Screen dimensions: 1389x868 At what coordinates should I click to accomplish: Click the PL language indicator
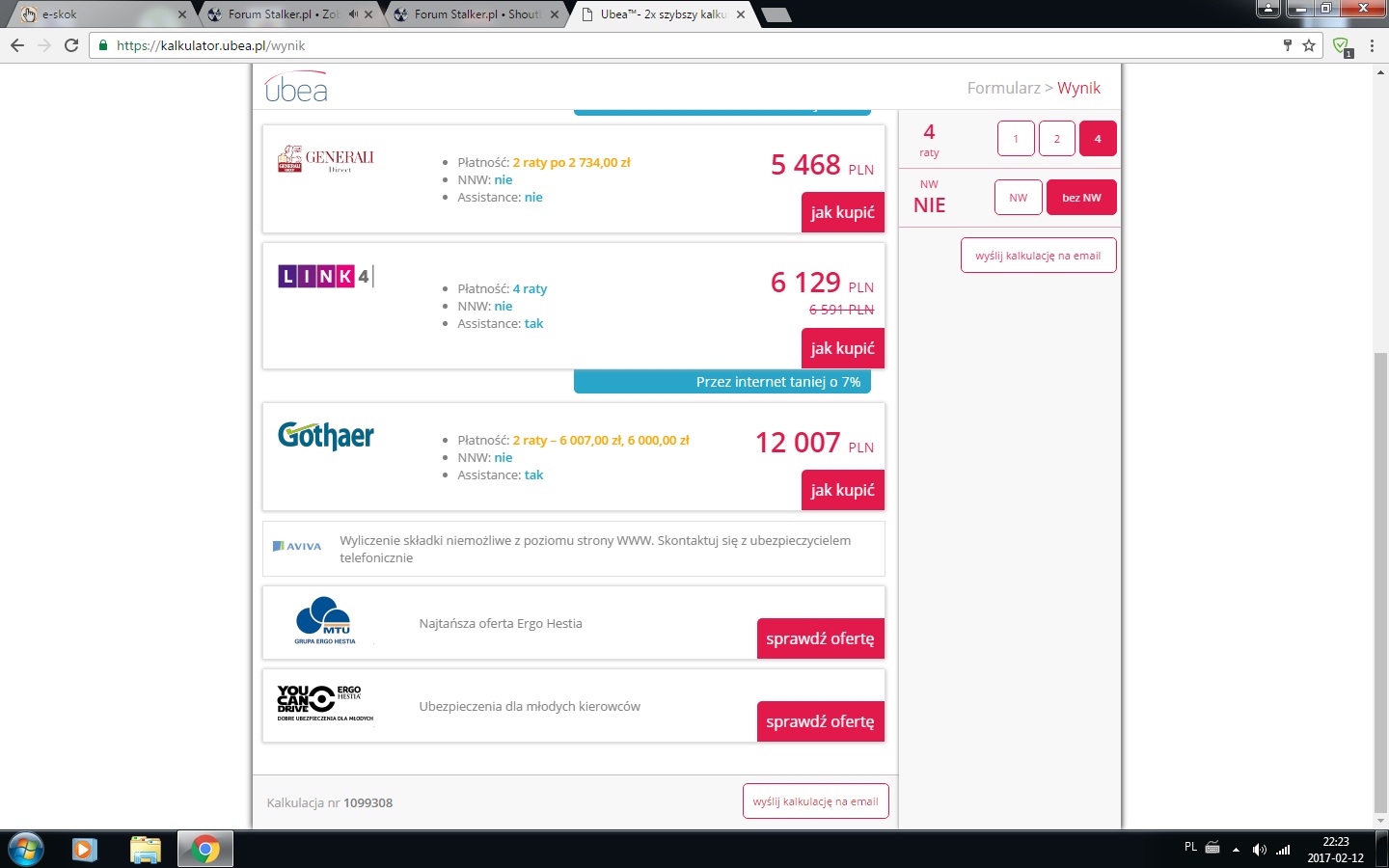(x=1190, y=847)
